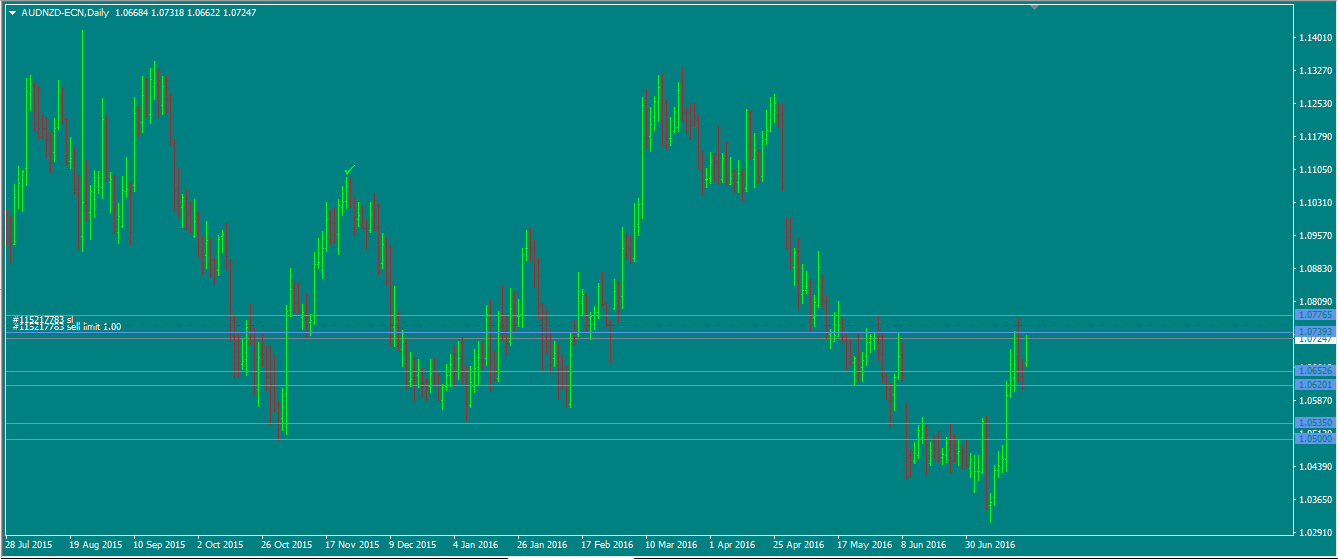The width and height of the screenshot is (1338, 559).
Task: Open the dropdown arrow beside AUDNZD-ECN,Daily title
Action: (11, 13)
